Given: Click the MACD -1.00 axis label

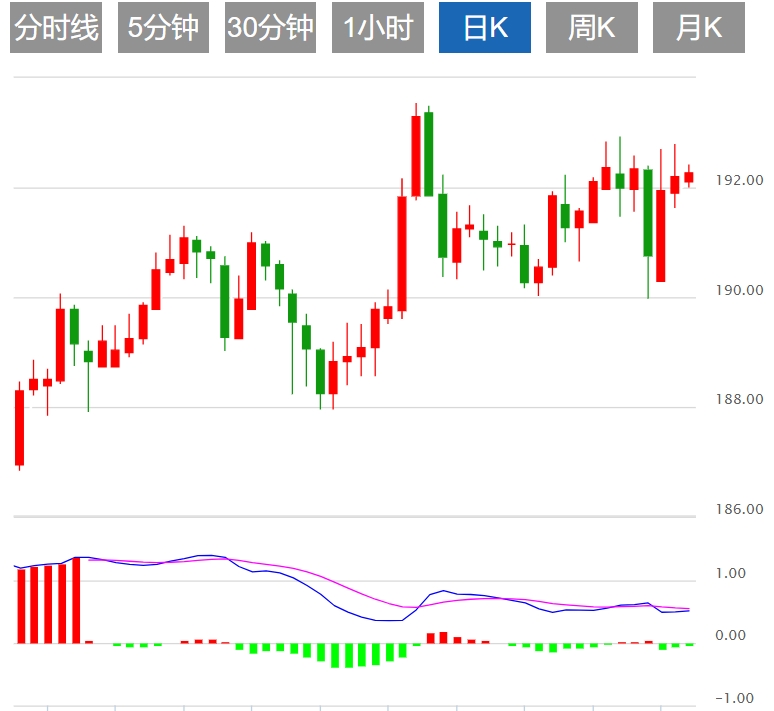Looking at the screenshot, I should pos(735,698).
